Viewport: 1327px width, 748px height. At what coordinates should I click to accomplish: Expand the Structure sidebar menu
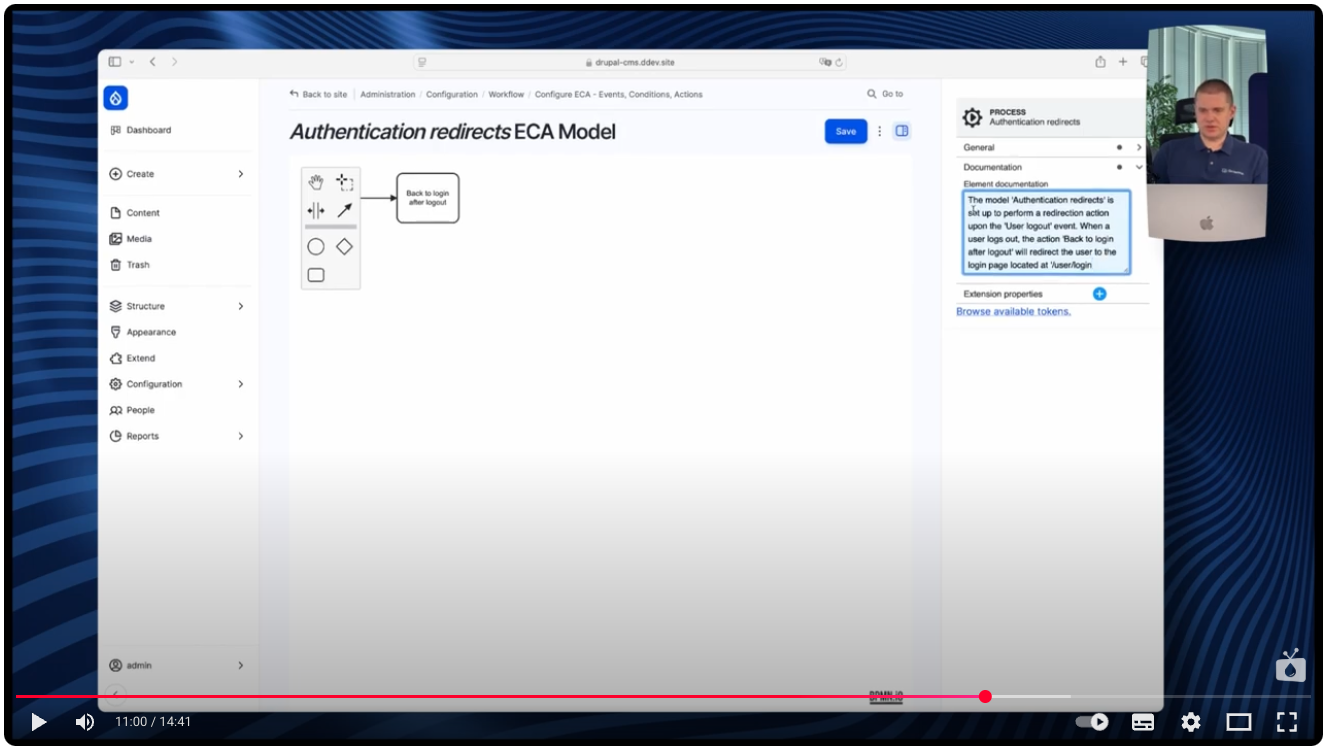click(x=178, y=305)
